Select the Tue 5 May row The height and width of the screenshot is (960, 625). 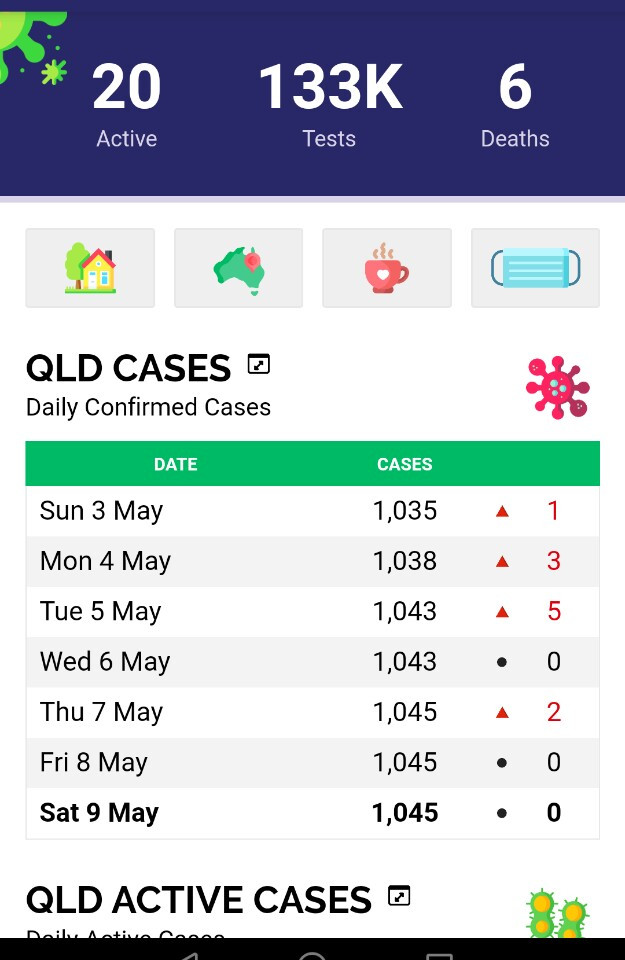click(312, 611)
